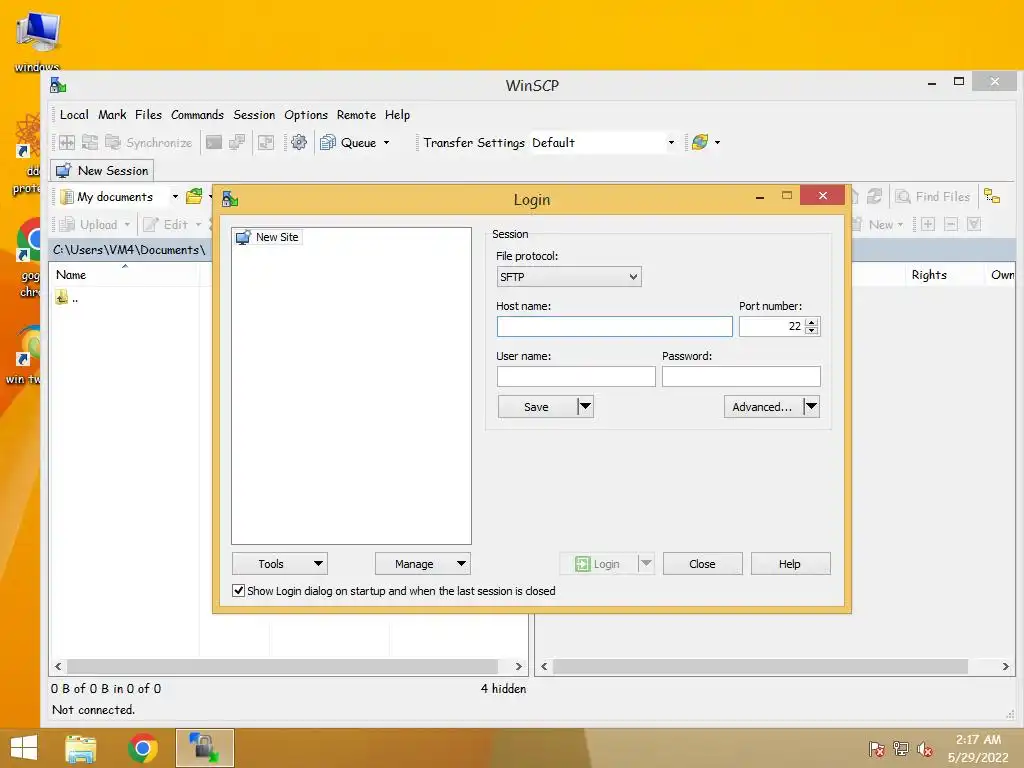The height and width of the screenshot is (768, 1024).
Task: Click the WinSCP taskbar icon
Action: [204, 748]
